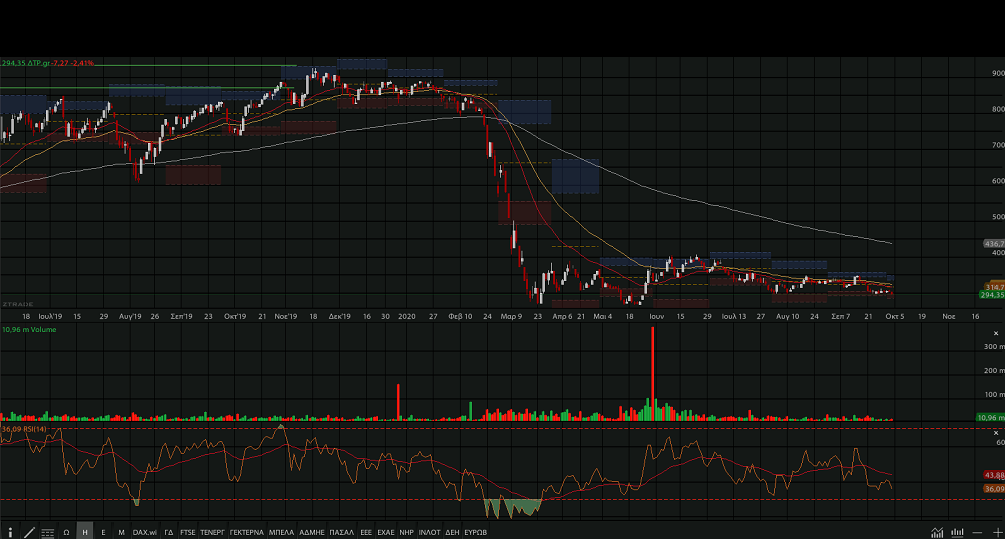Zoom in with the plus icon

point(996,532)
